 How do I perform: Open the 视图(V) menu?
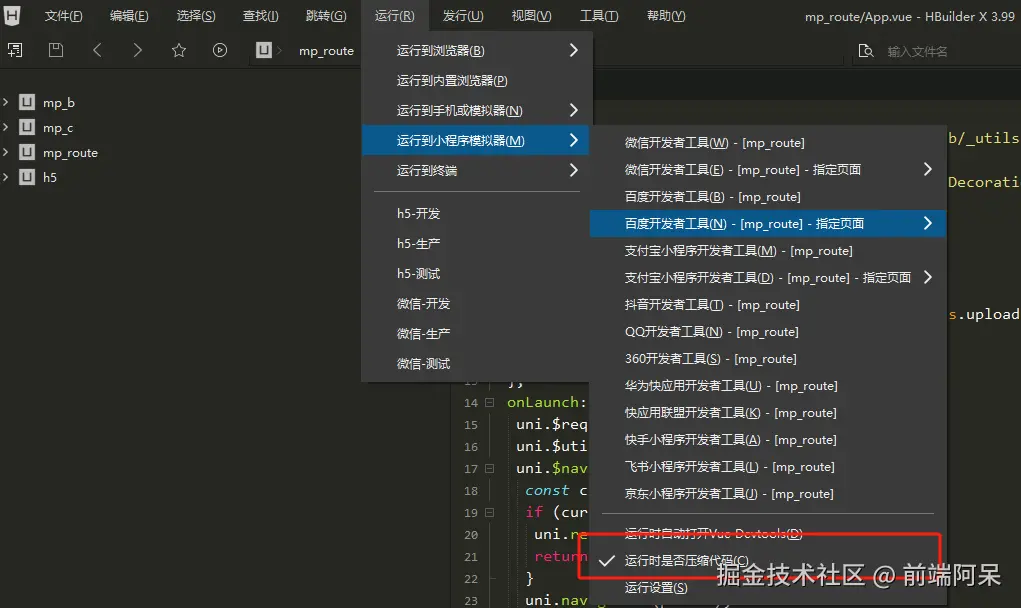point(531,16)
